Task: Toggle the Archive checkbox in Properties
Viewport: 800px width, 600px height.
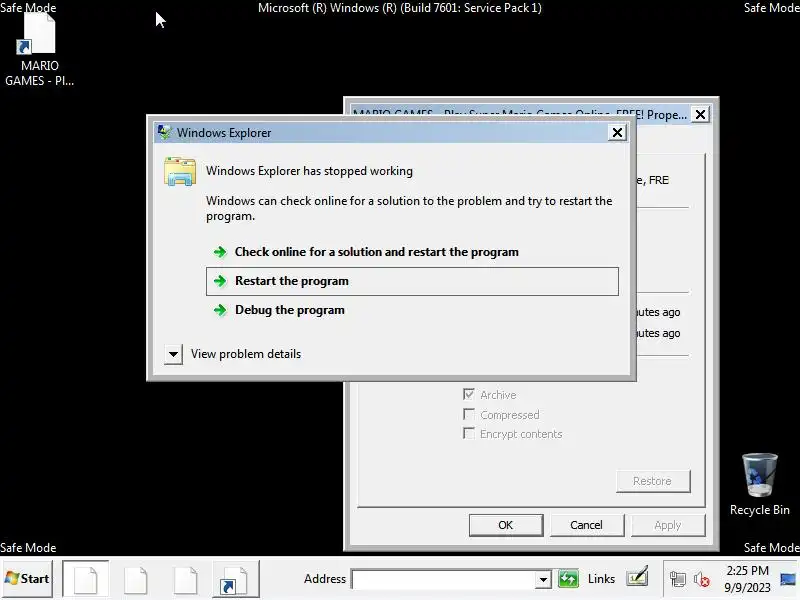Action: point(469,394)
